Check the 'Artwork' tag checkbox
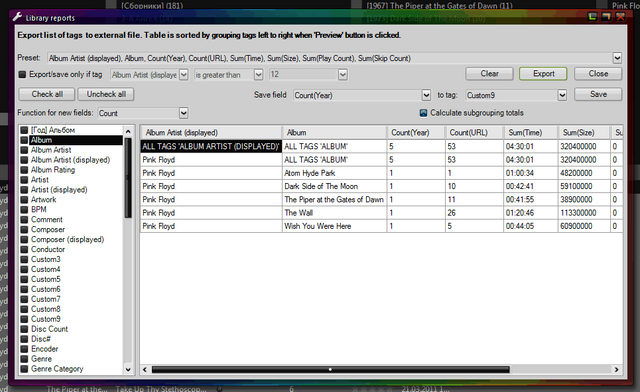The image size is (640, 392). click(x=24, y=200)
